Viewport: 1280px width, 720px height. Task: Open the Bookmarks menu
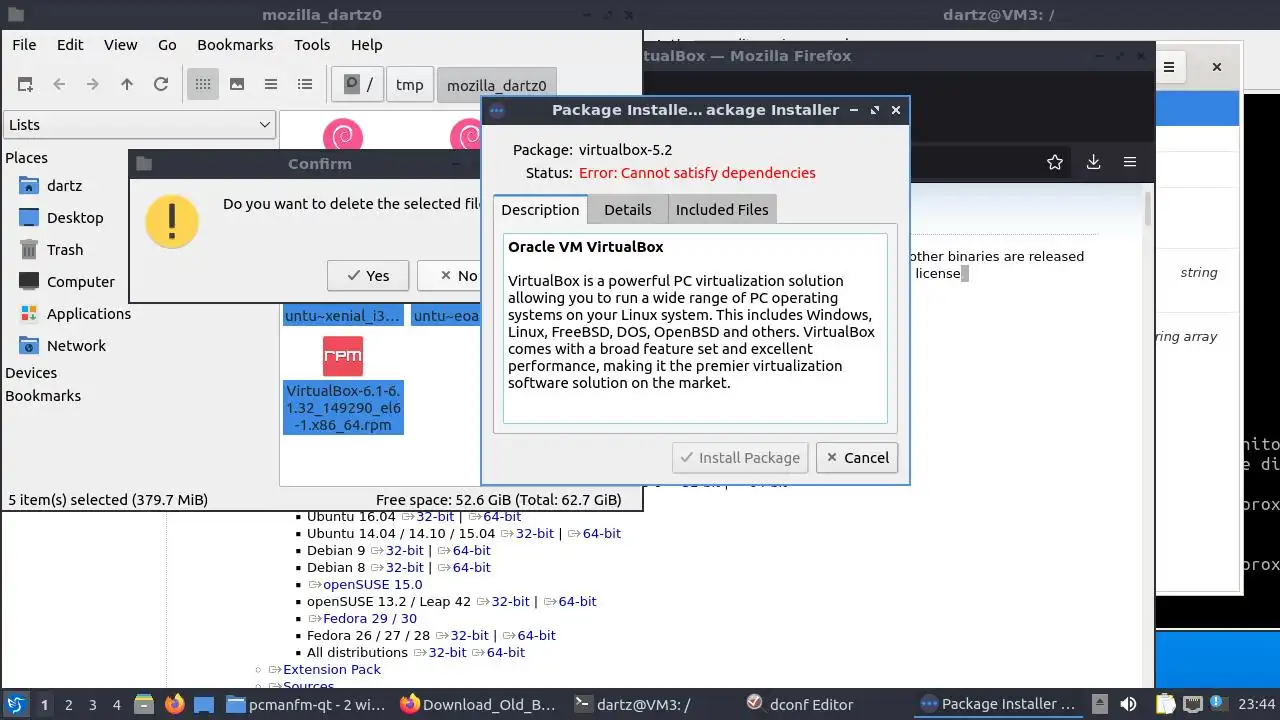pos(235,45)
